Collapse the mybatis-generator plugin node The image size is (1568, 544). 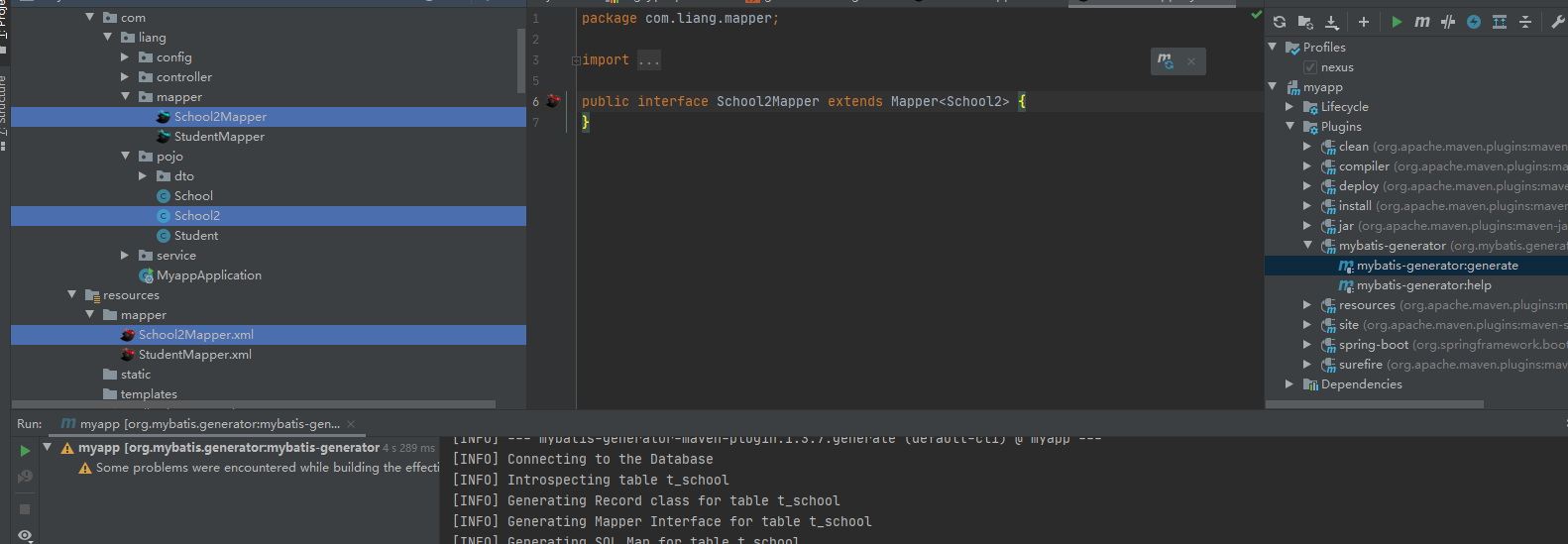(x=1307, y=245)
